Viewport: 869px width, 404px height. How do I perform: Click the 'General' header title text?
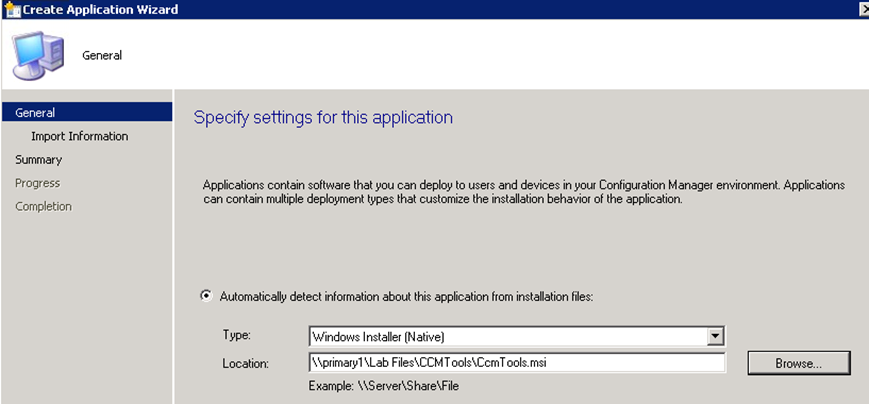coord(102,55)
